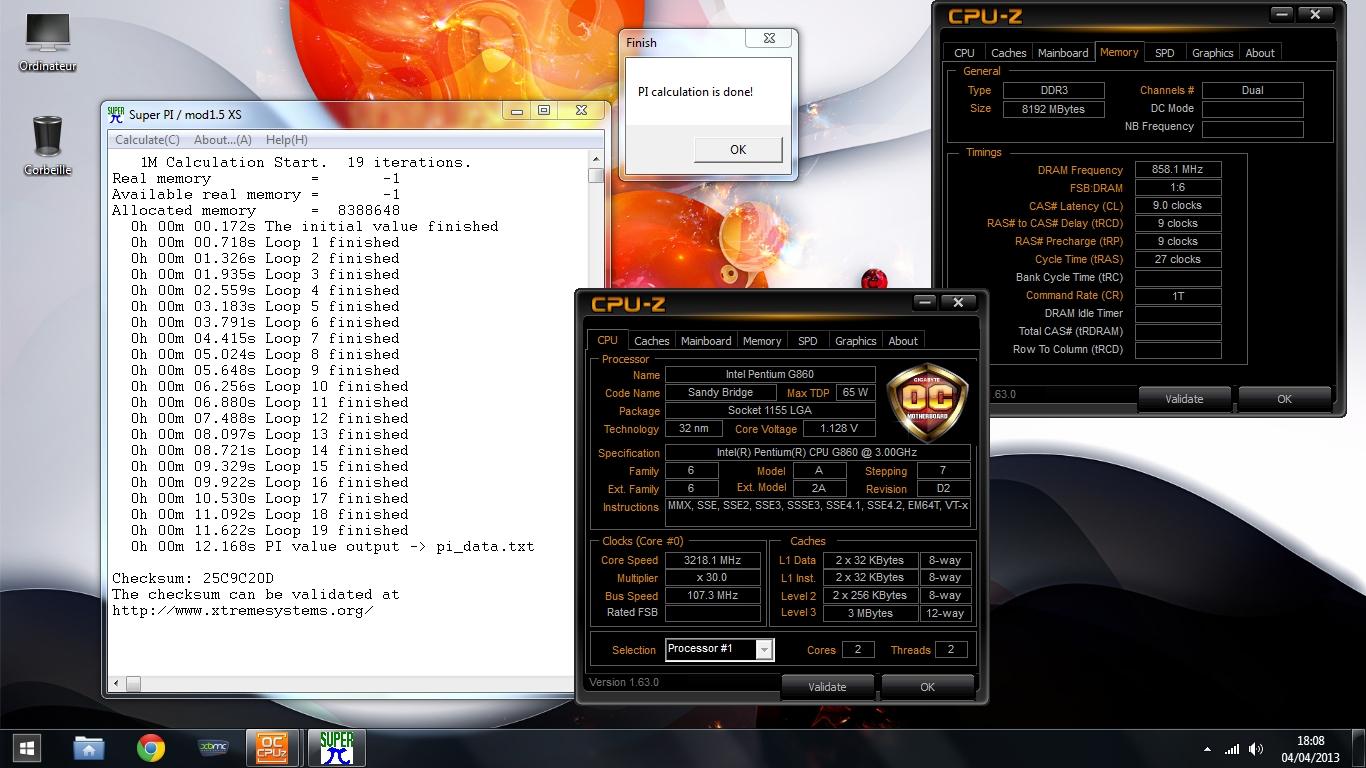
Task: Switch to About tab in front CPU-Z
Action: tap(903, 341)
